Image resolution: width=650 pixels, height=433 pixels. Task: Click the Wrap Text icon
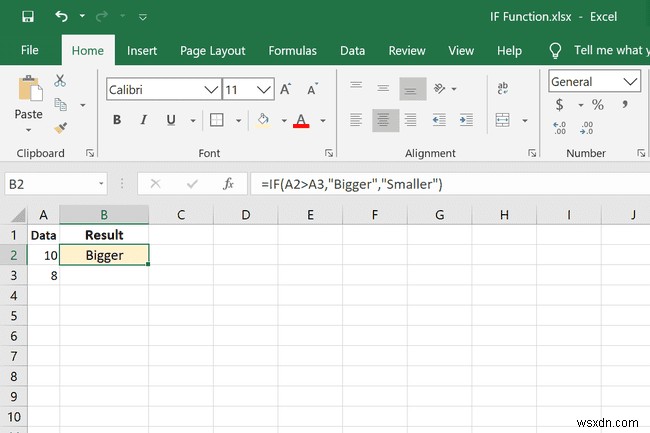502,88
